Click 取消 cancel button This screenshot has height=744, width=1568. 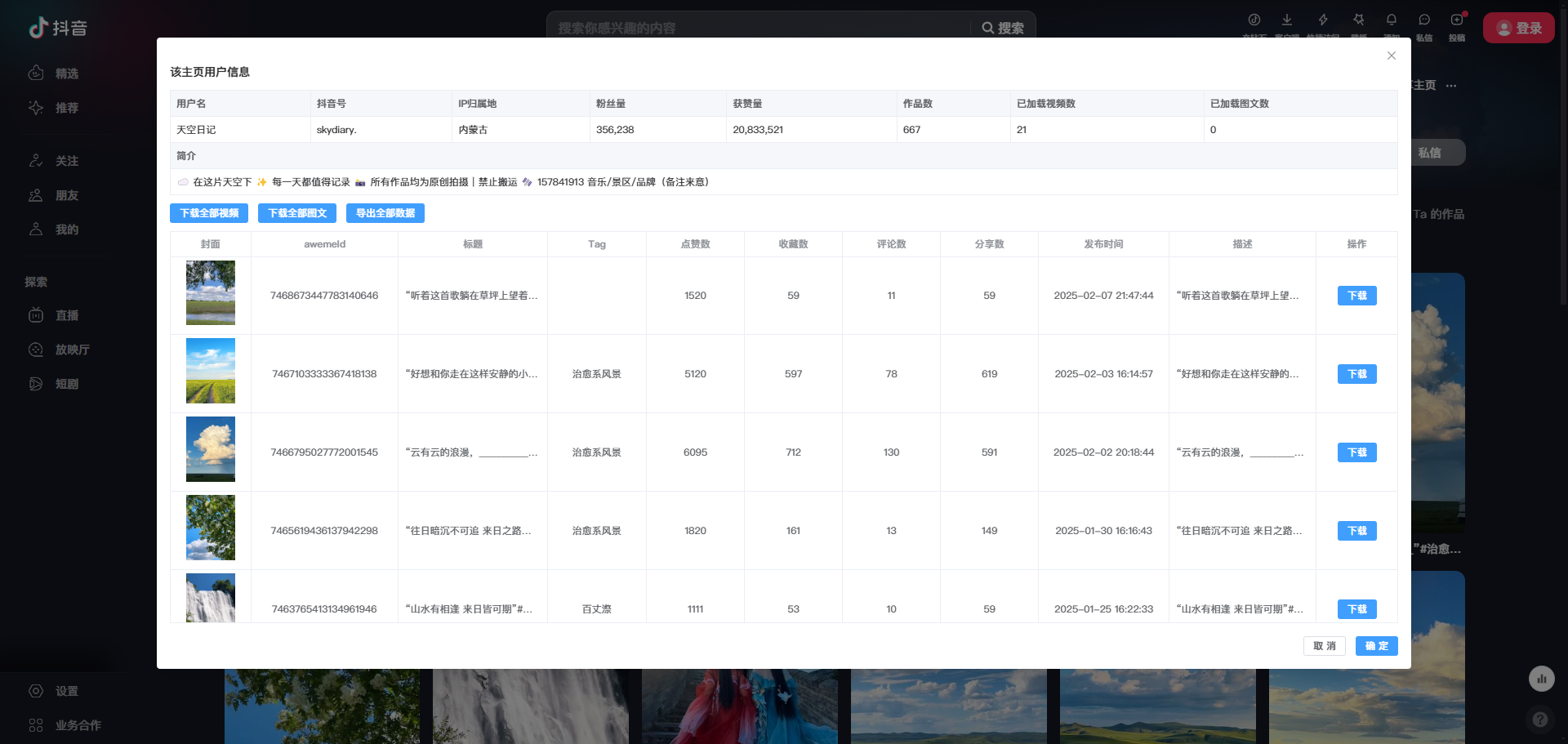click(x=1325, y=646)
